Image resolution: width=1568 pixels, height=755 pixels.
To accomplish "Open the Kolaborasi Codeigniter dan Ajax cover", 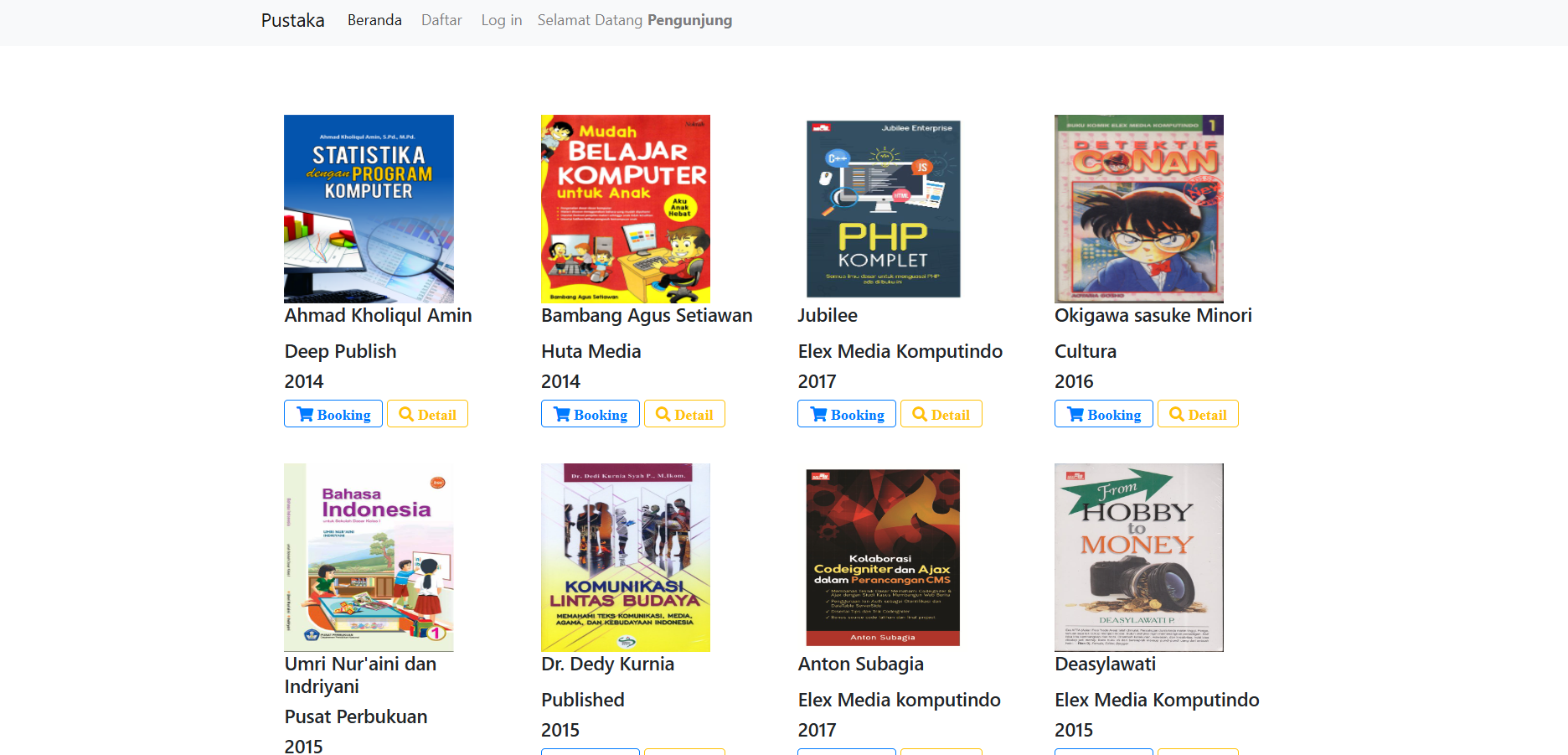I will 883,556.
